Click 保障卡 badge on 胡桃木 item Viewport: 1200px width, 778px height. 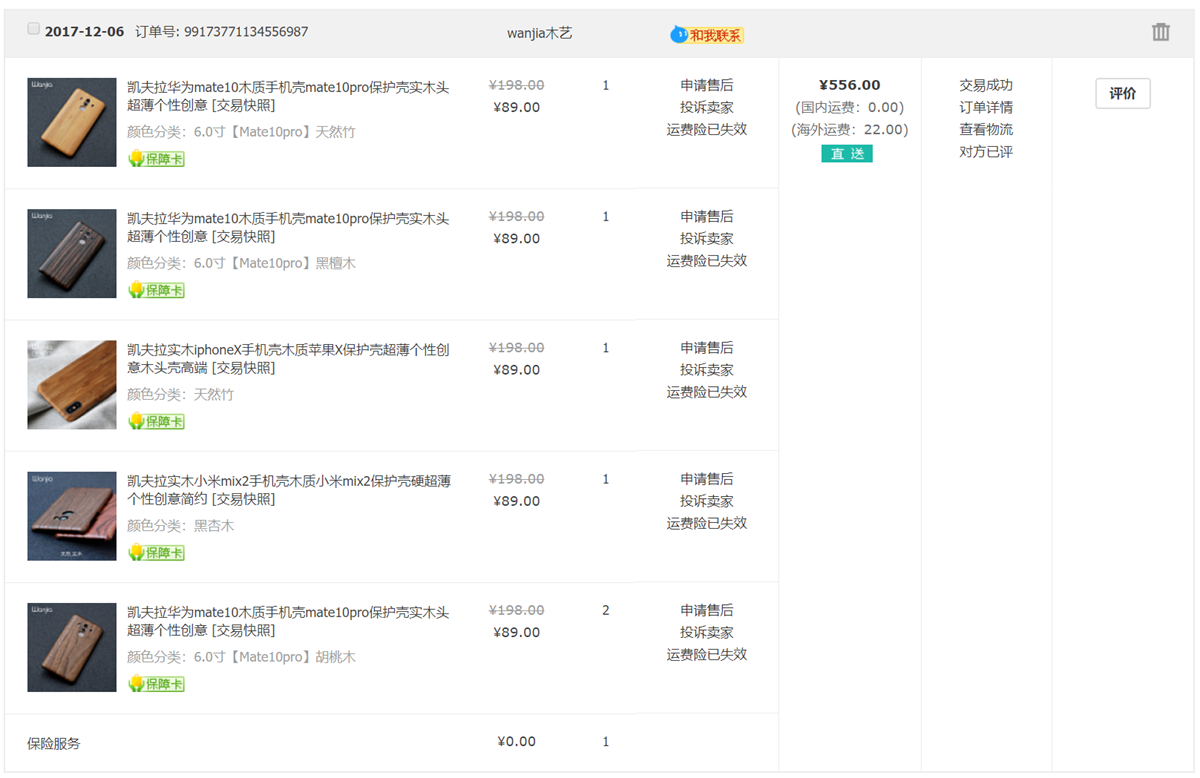[x=156, y=684]
